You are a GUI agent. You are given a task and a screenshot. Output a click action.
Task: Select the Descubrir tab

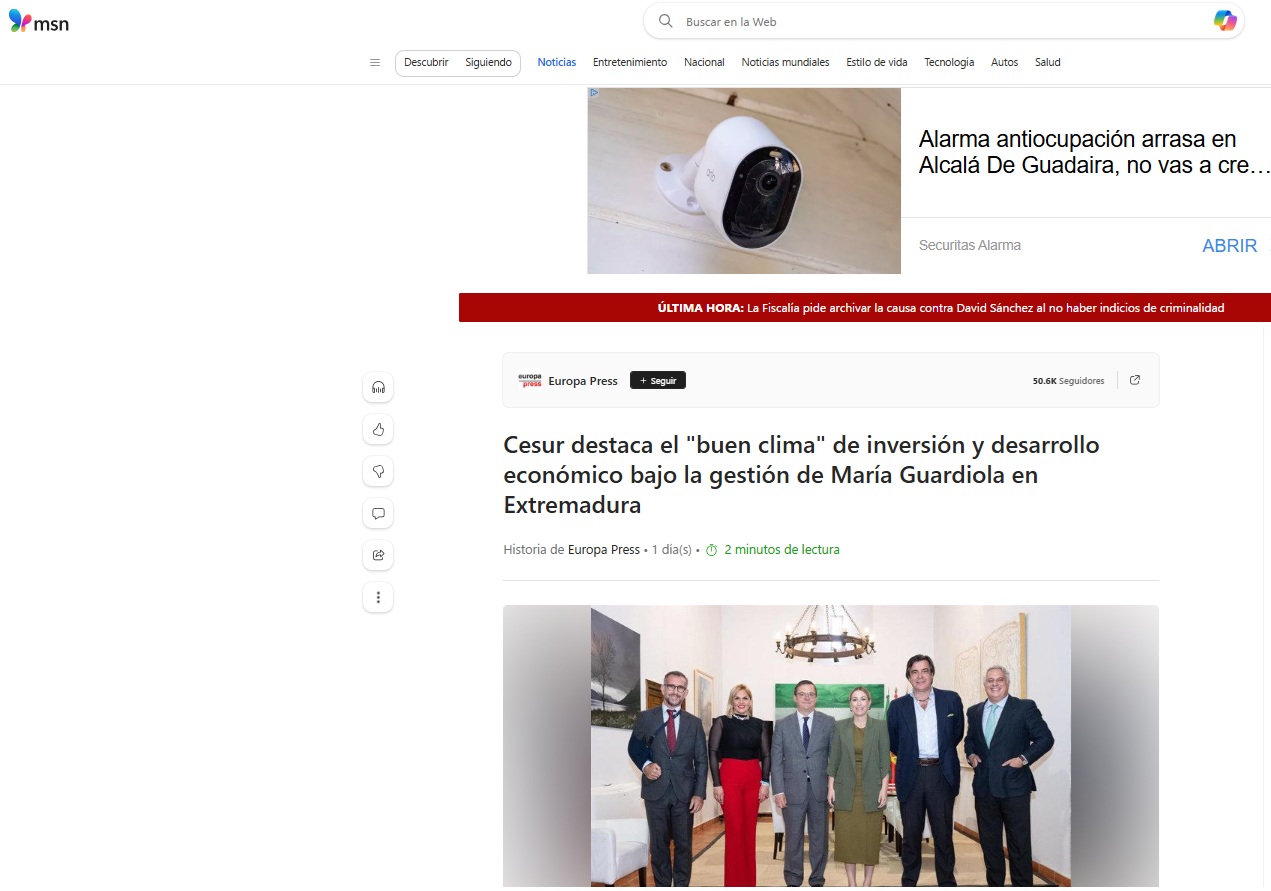(x=426, y=62)
